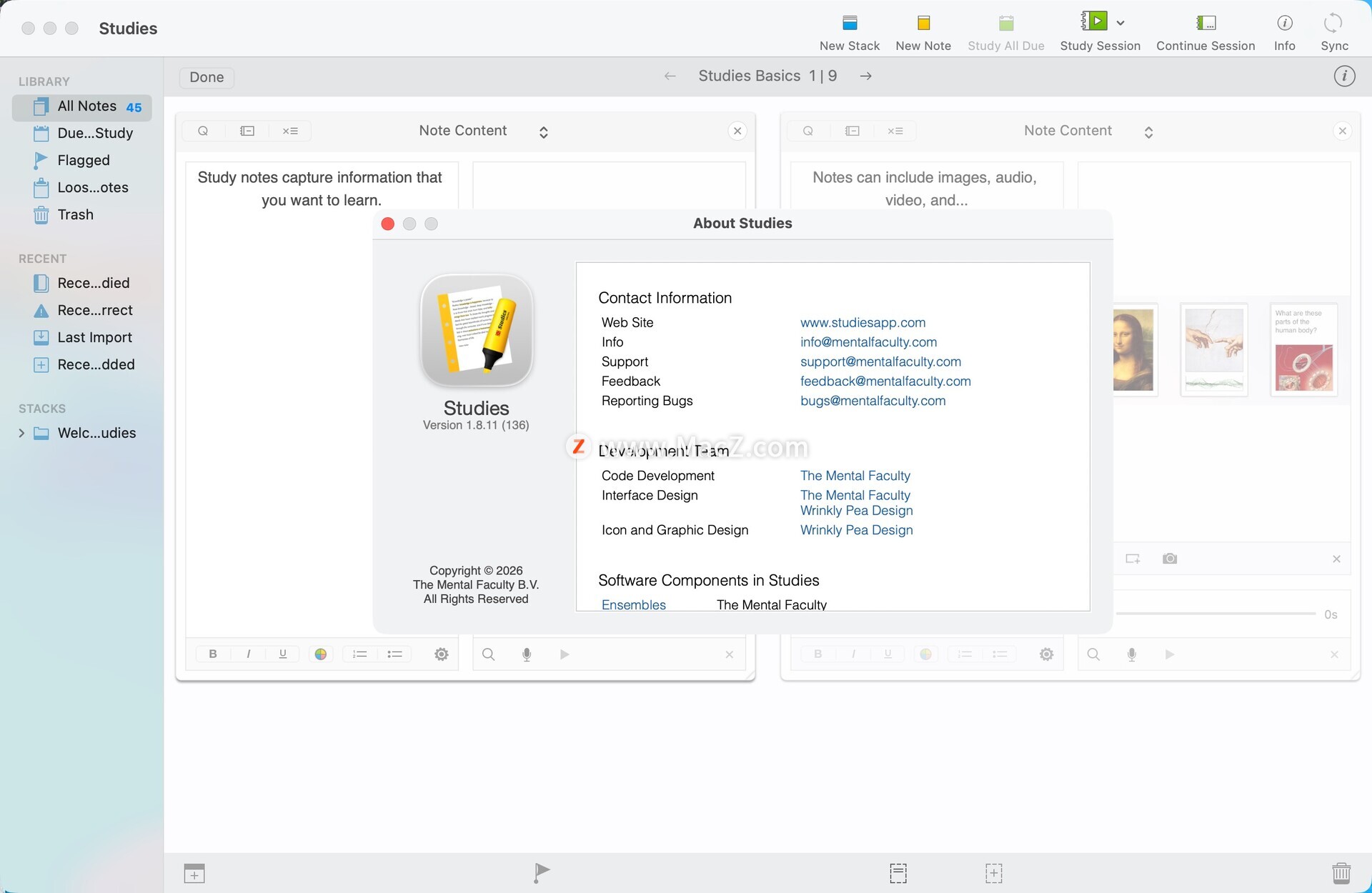1372x893 pixels.
Task: Create a New Note from toolbar
Action: pos(923,24)
